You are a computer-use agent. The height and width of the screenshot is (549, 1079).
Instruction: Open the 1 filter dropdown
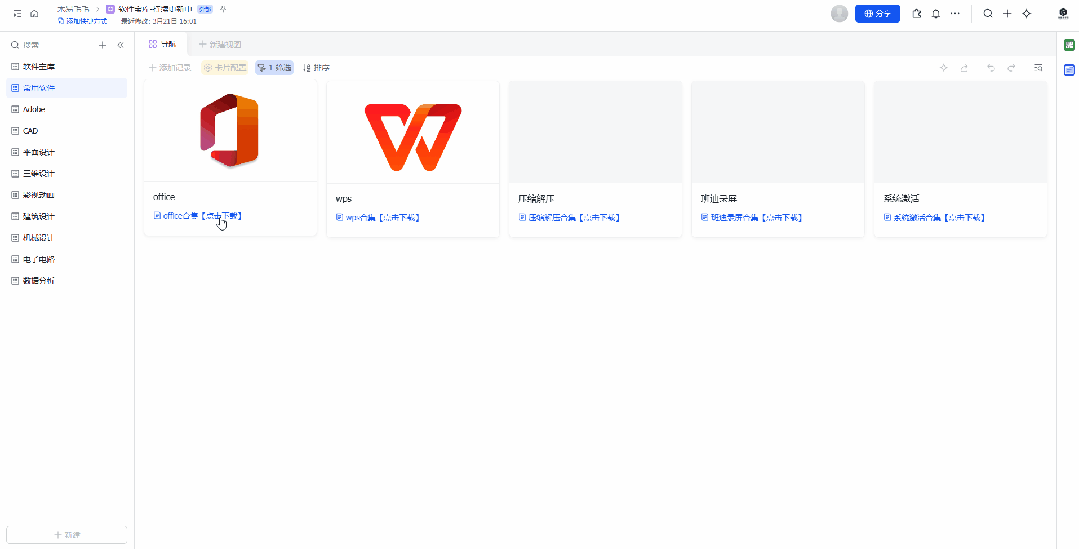(275, 67)
